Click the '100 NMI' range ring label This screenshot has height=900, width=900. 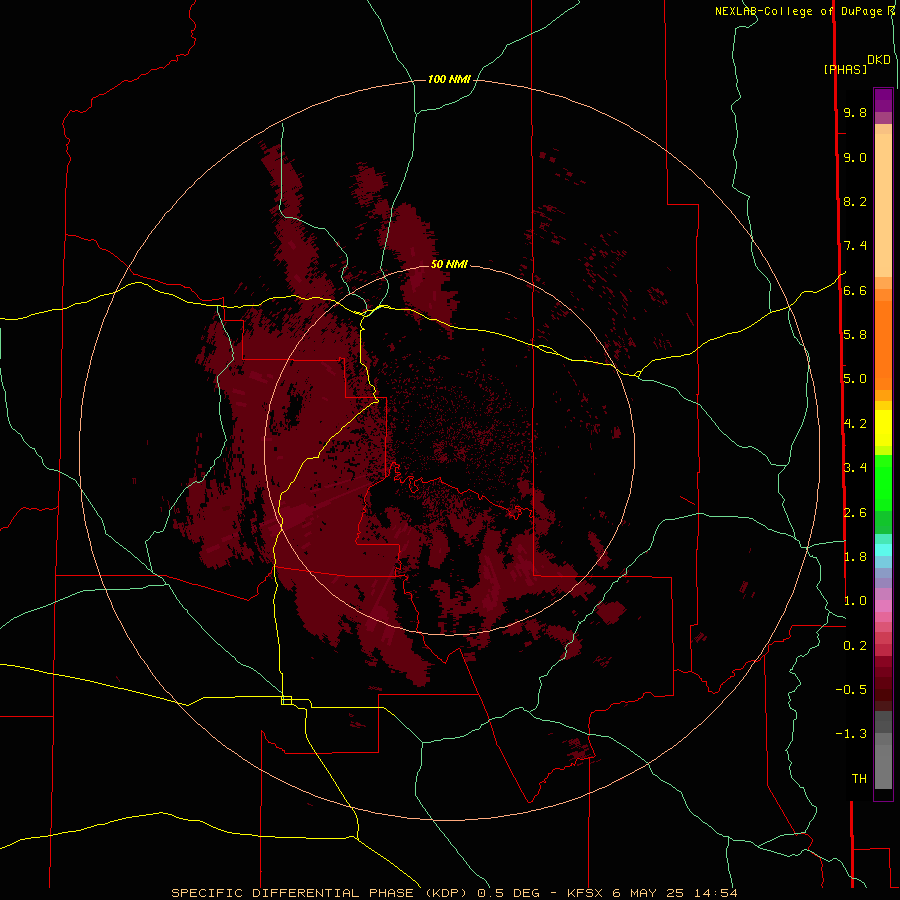[x=449, y=79]
